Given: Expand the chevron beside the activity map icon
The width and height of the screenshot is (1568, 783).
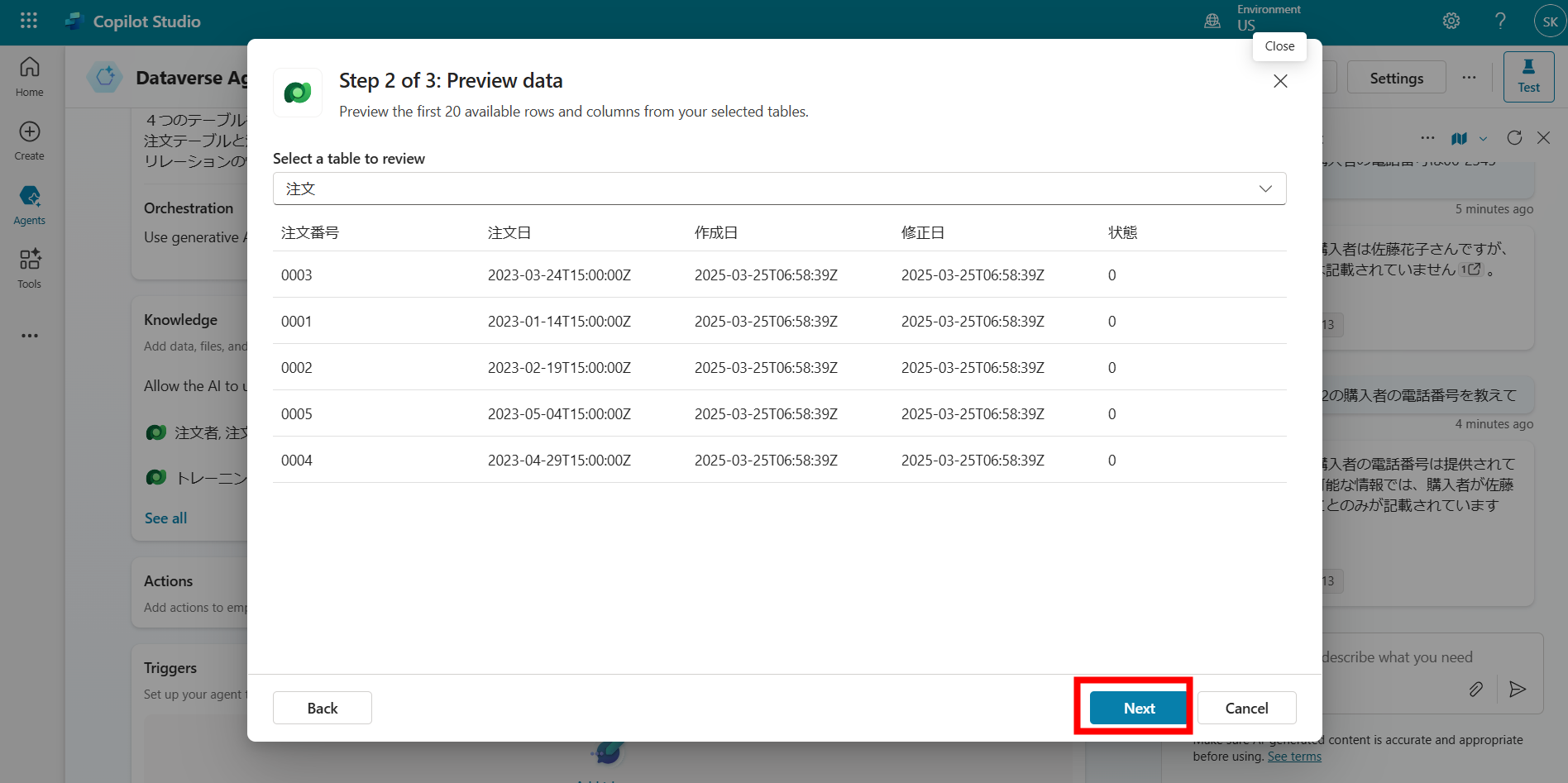Looking at the screenshot, I should 1483,138.
